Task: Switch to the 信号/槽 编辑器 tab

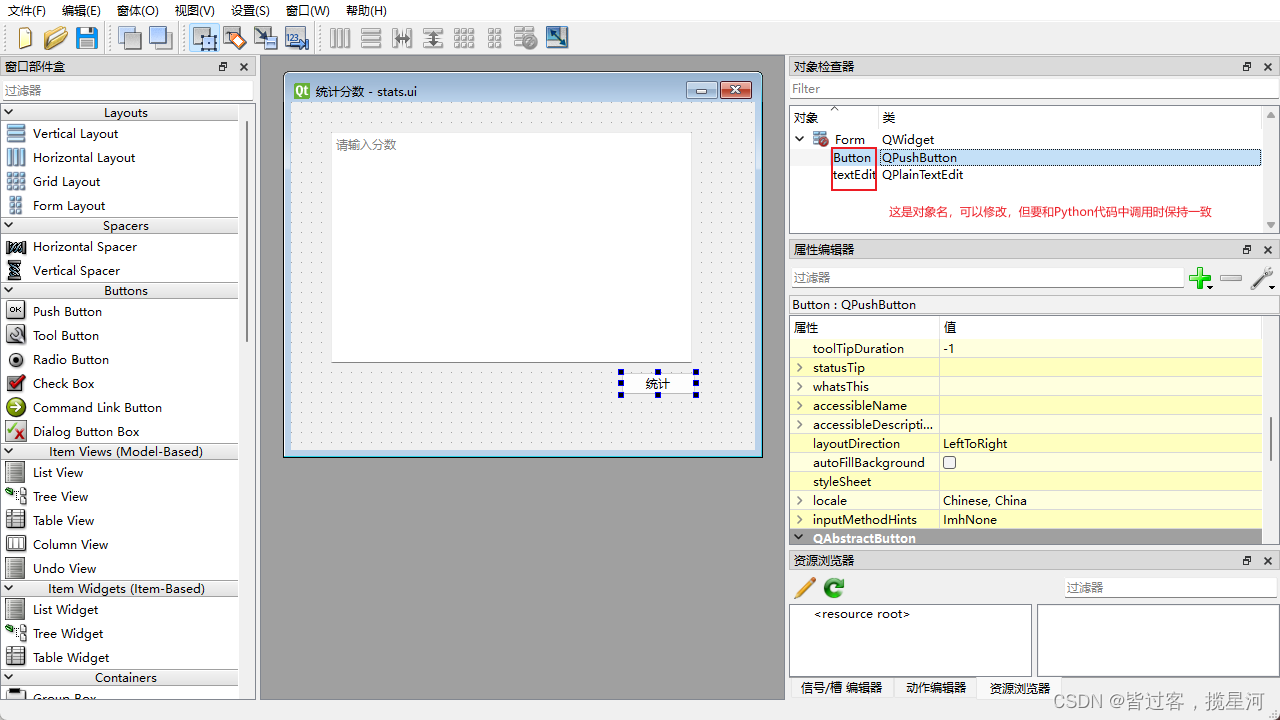Action: (842, 688)
